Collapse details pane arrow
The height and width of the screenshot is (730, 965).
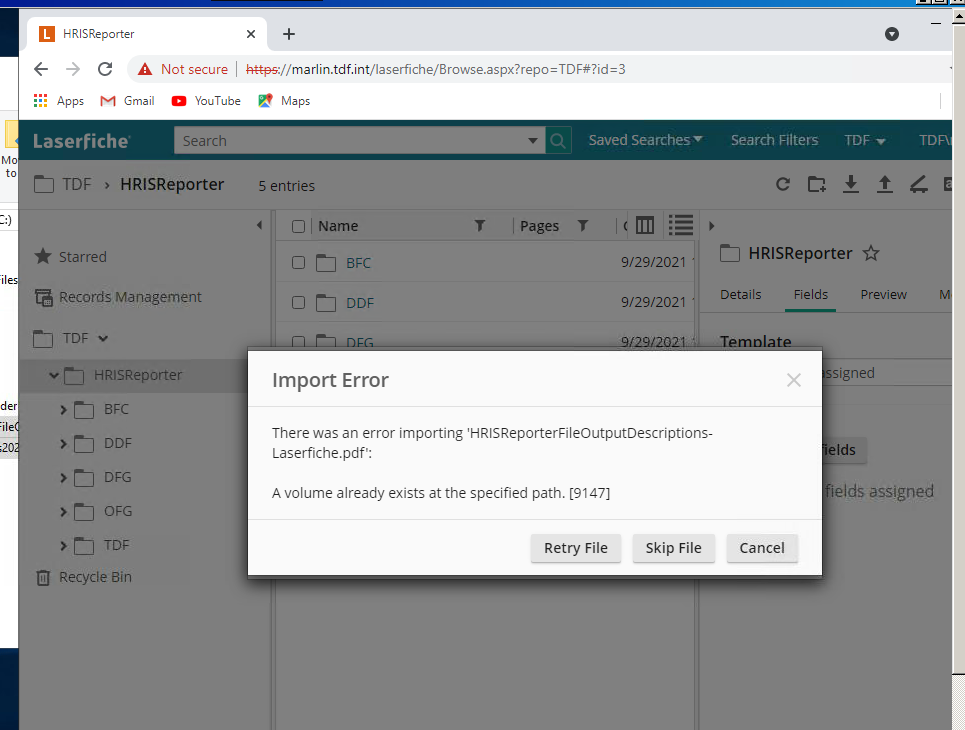pyautogui.click(x=711, y=226)
